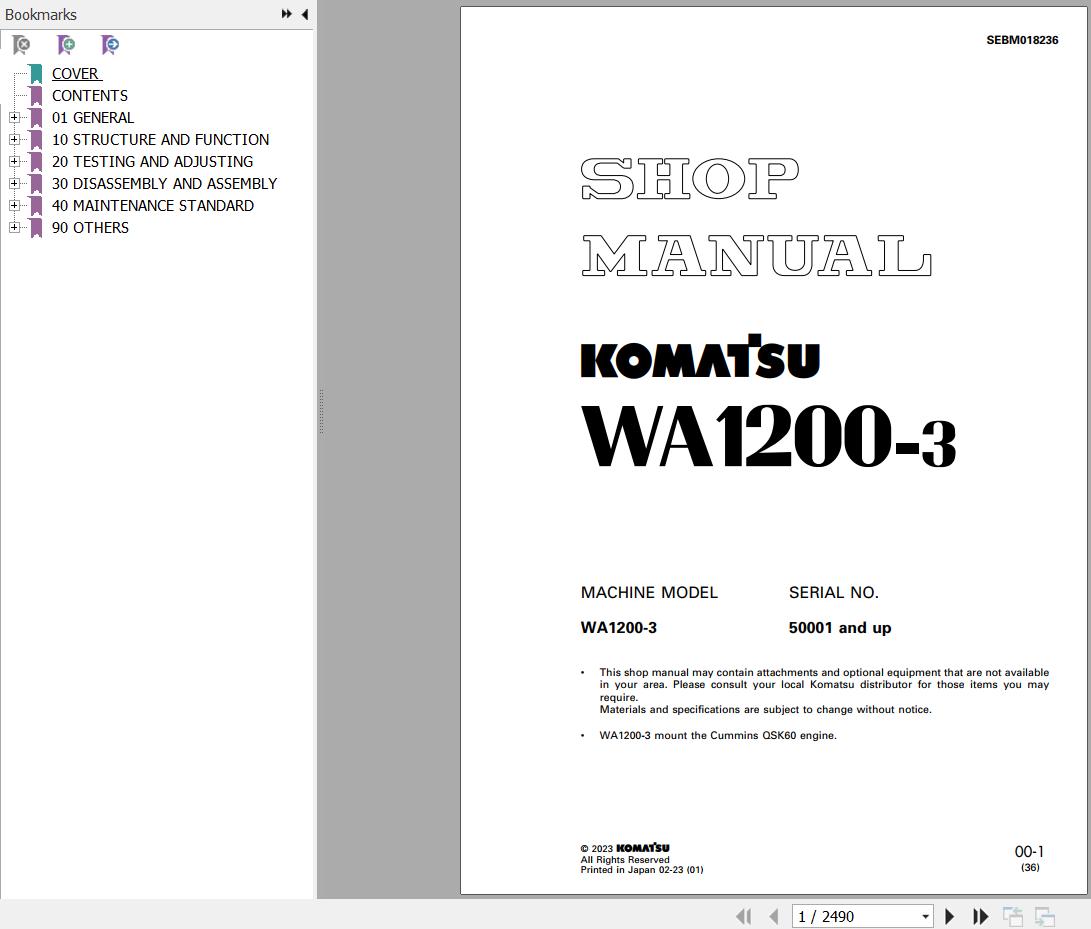This screenshot has width=1091, height=929.
Task: Click the 01 GENERAL bookmark ribbon icon
Action: pos(36,118)
